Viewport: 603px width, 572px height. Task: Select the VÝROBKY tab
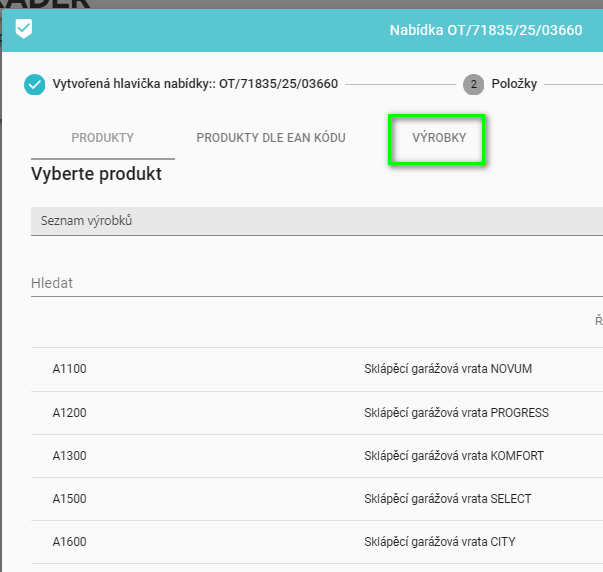tap(439, 138)
